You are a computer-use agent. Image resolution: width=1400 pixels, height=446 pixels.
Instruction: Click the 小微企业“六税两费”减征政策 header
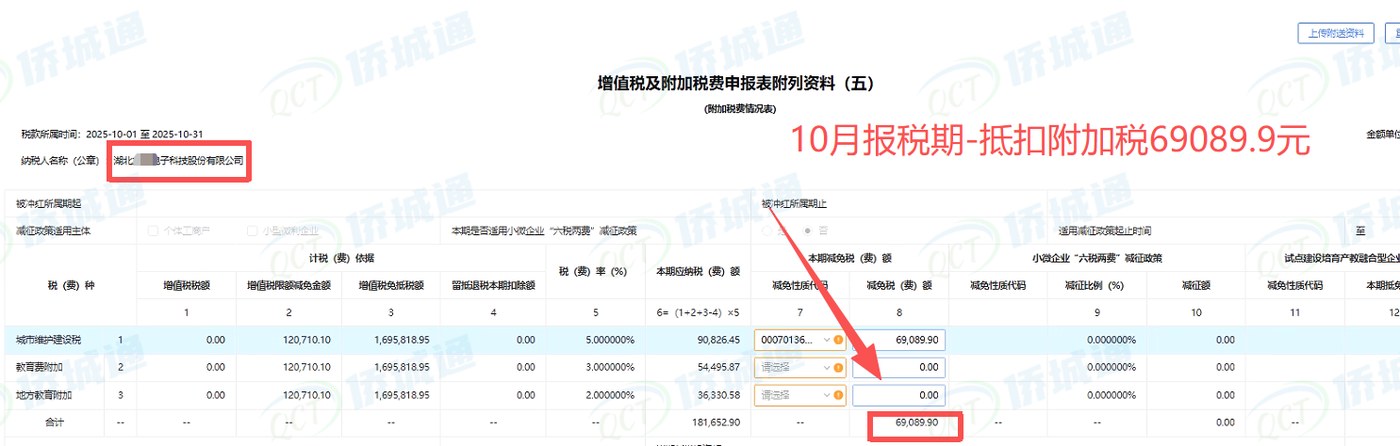(1096, 258)
